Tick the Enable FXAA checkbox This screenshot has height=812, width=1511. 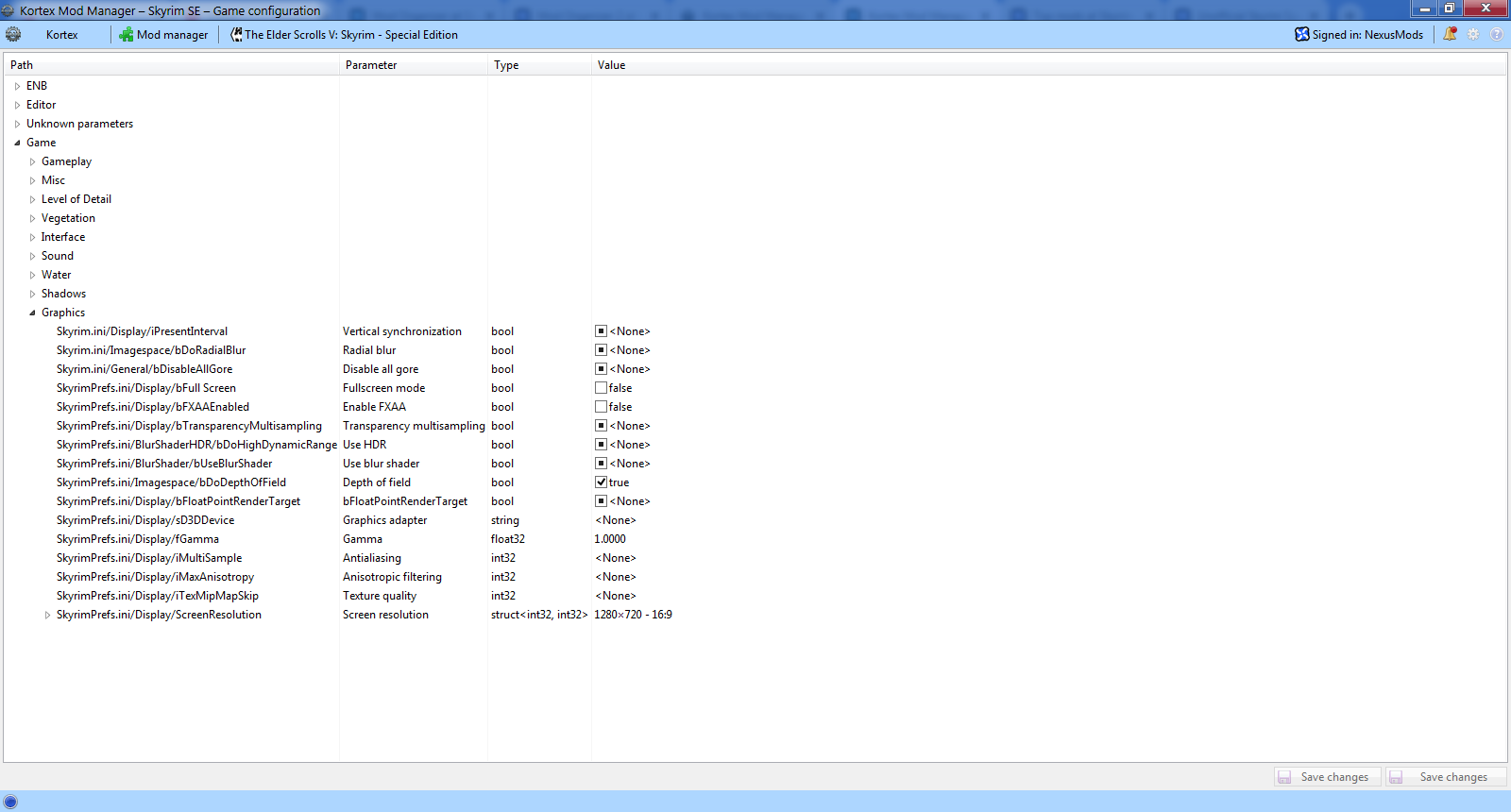[x=601, y=407]
